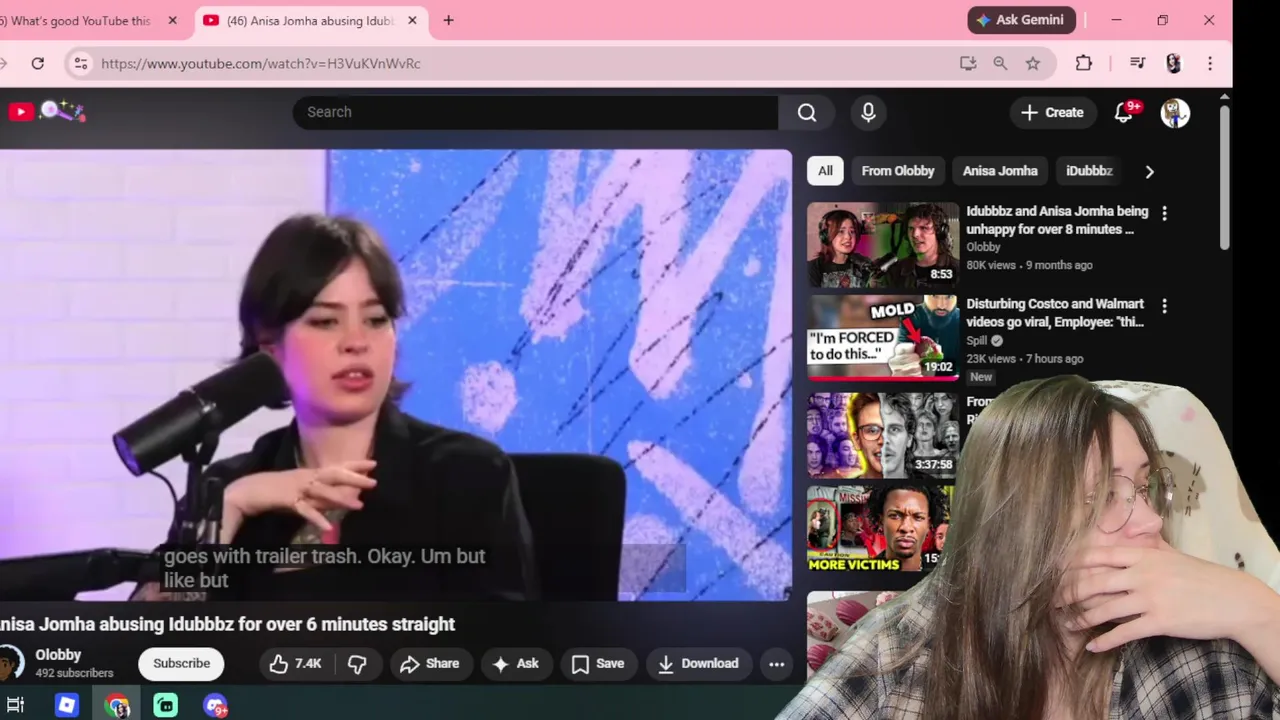Select the All filter chip

pyautogui.click(x=825, y=171)
